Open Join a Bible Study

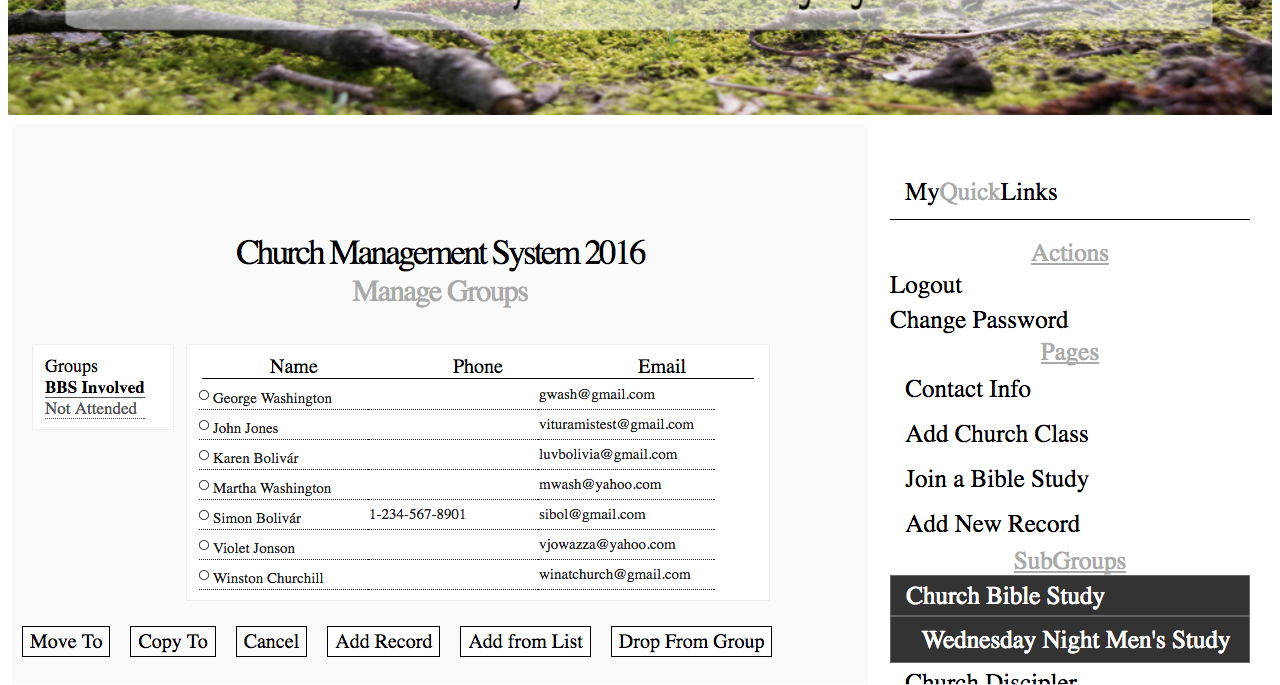point(996,479)
